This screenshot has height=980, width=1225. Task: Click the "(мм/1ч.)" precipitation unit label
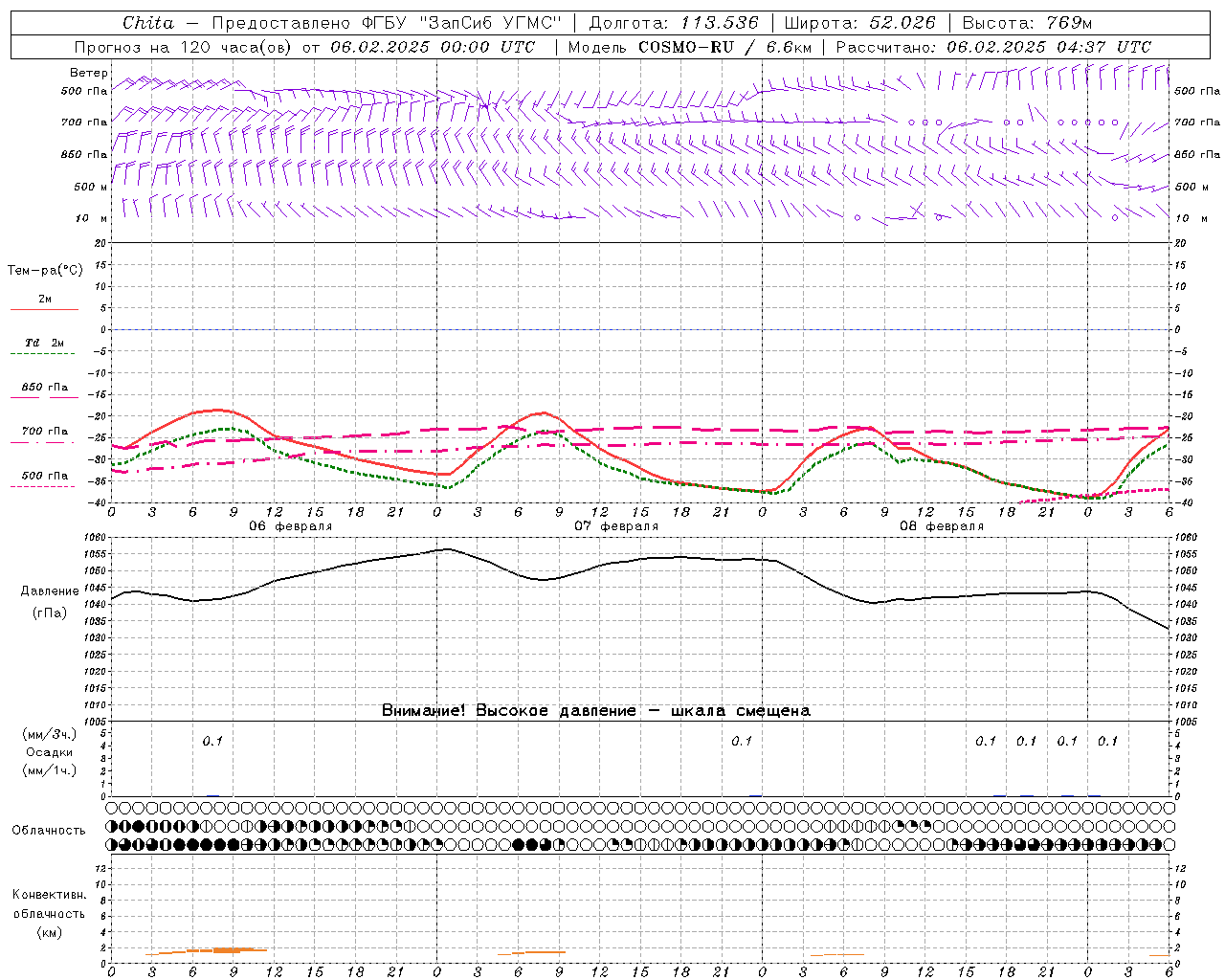[x=49, y=770]
